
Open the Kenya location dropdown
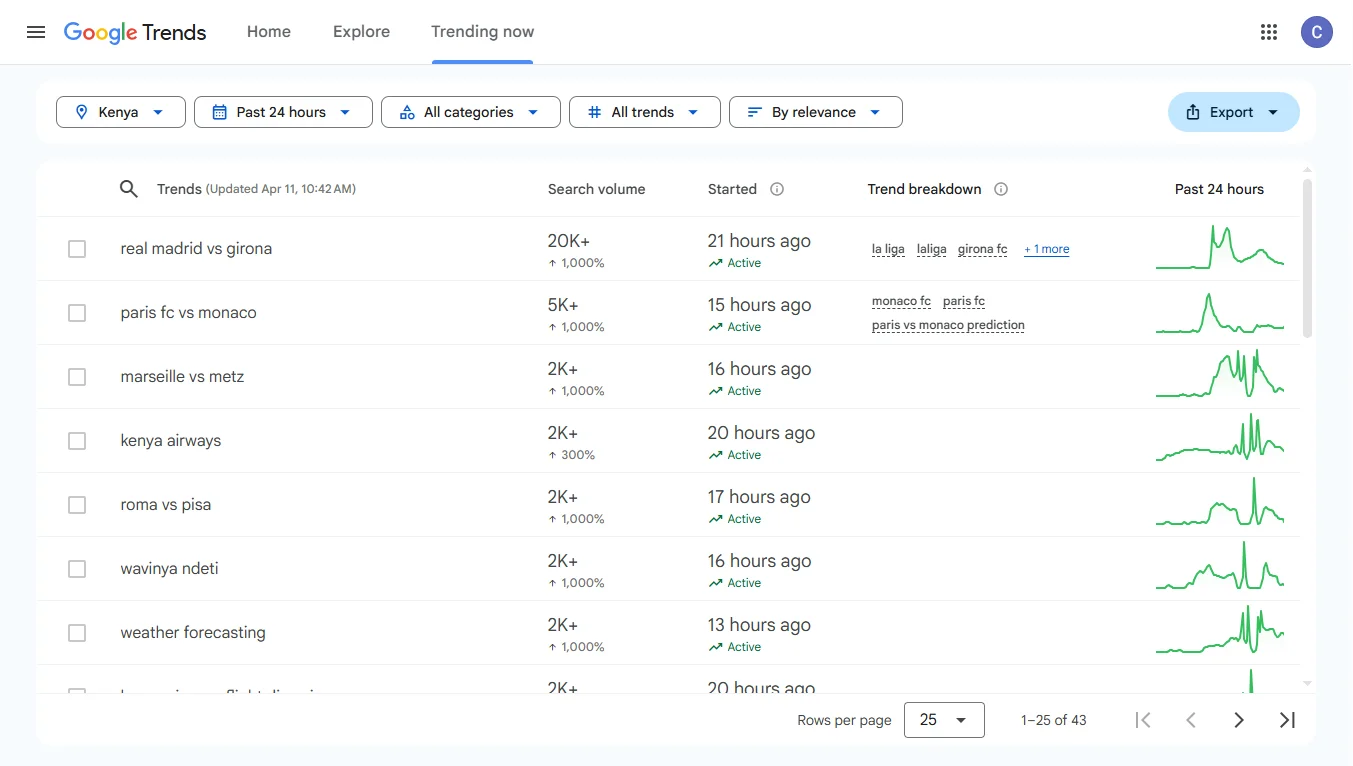tap(121, 112)
